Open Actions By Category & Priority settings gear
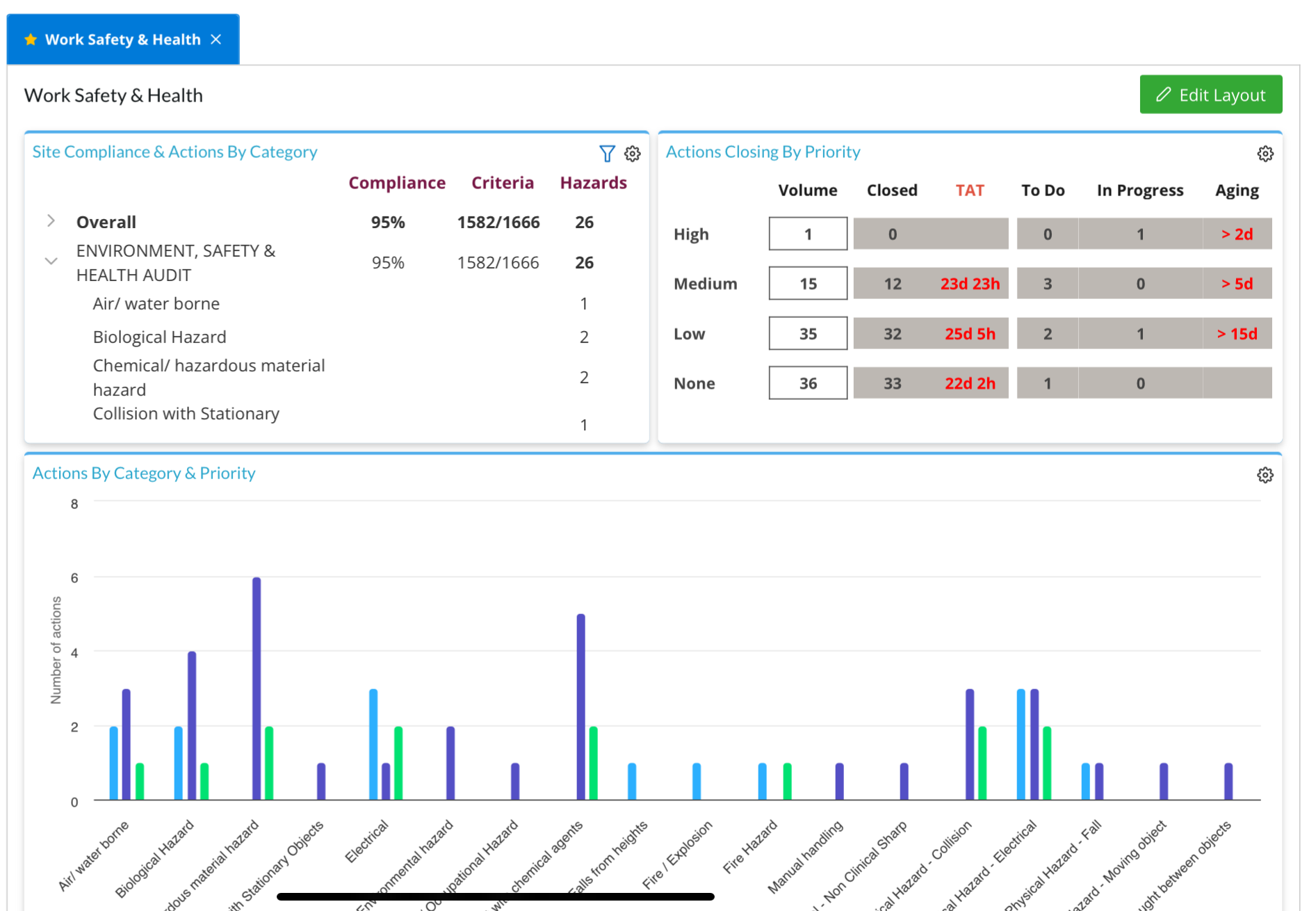This screenshot has height=911, width=1316. click(x=1265, y=475)
